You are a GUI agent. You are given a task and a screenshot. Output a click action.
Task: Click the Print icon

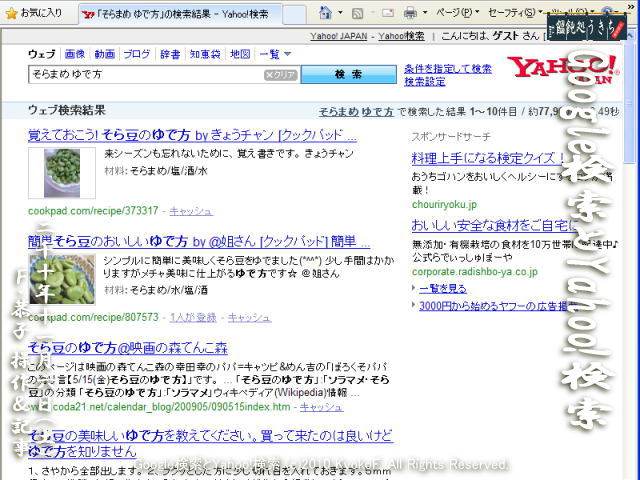click(x=410, y=13)
